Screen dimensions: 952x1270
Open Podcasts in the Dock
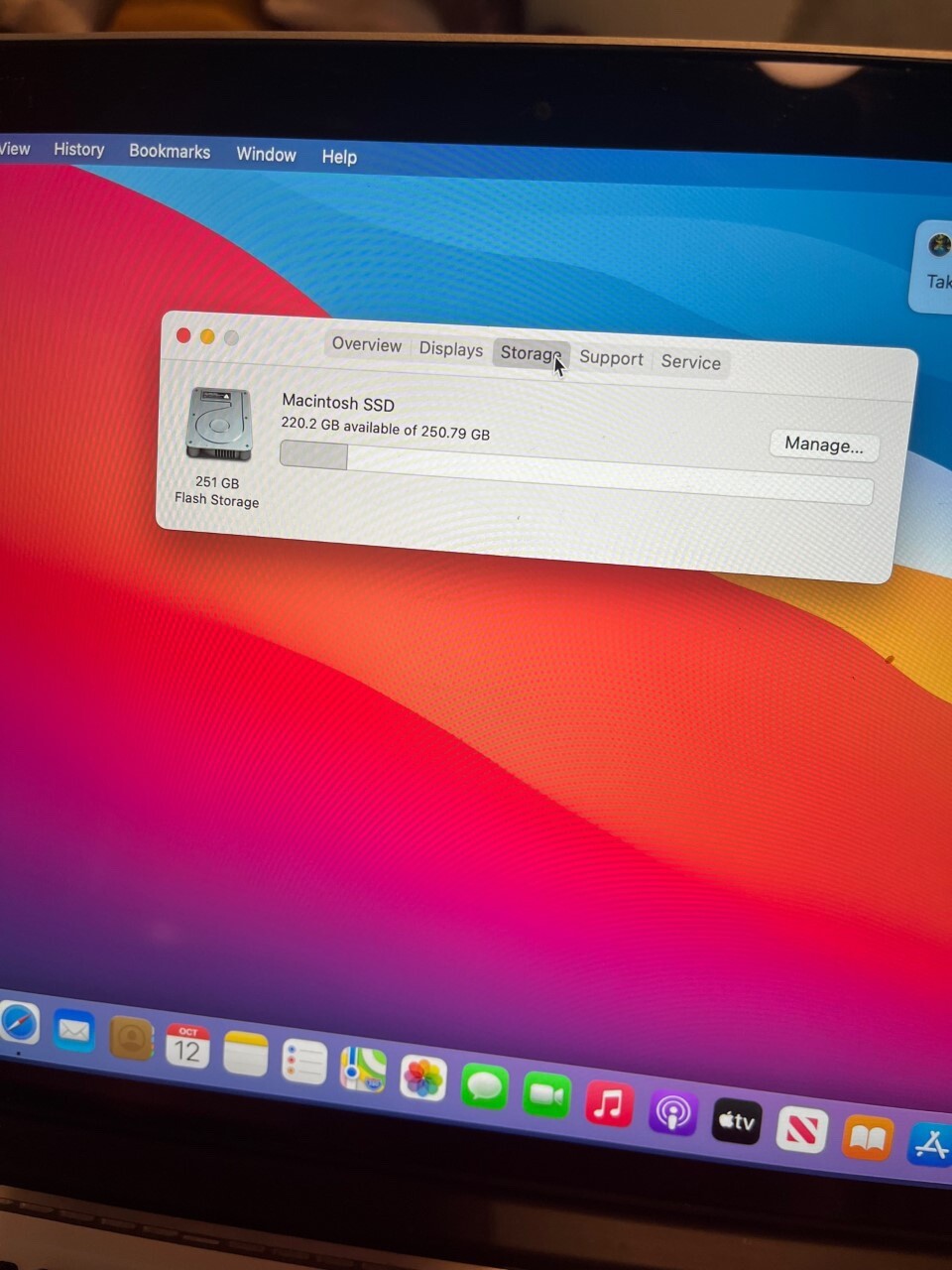click(x=672, y=1112)
